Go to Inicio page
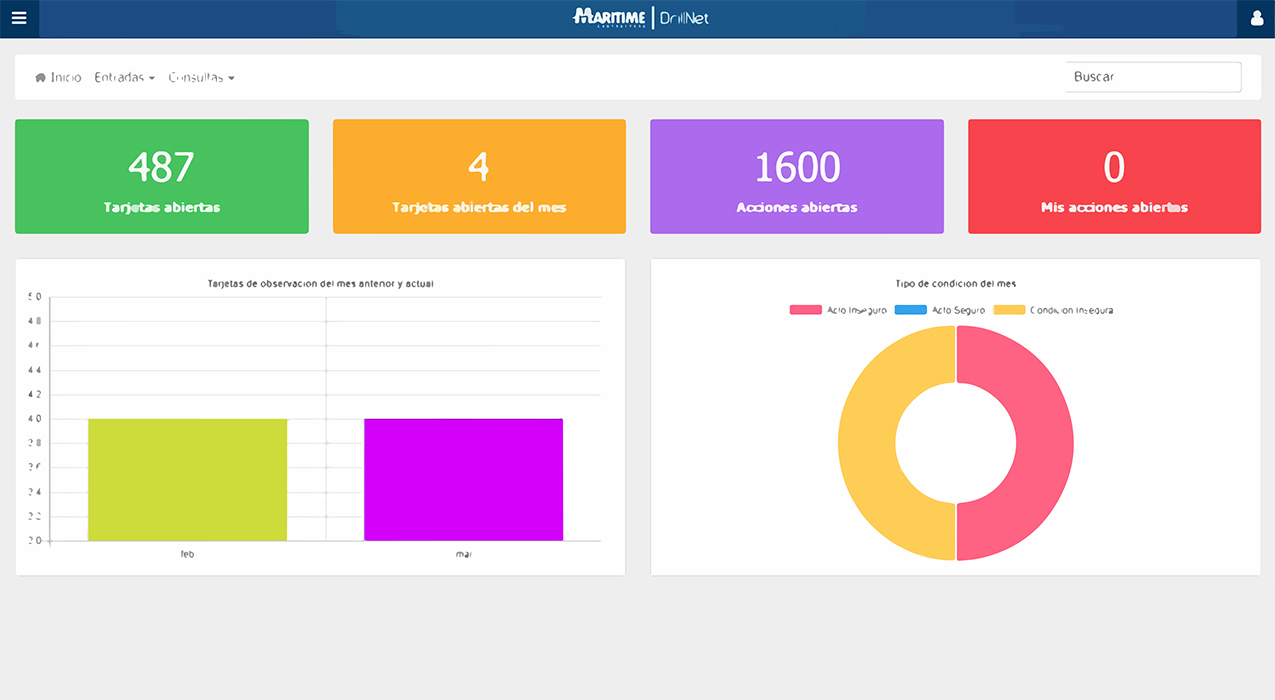1275x700 pixels. click(66, 77)
